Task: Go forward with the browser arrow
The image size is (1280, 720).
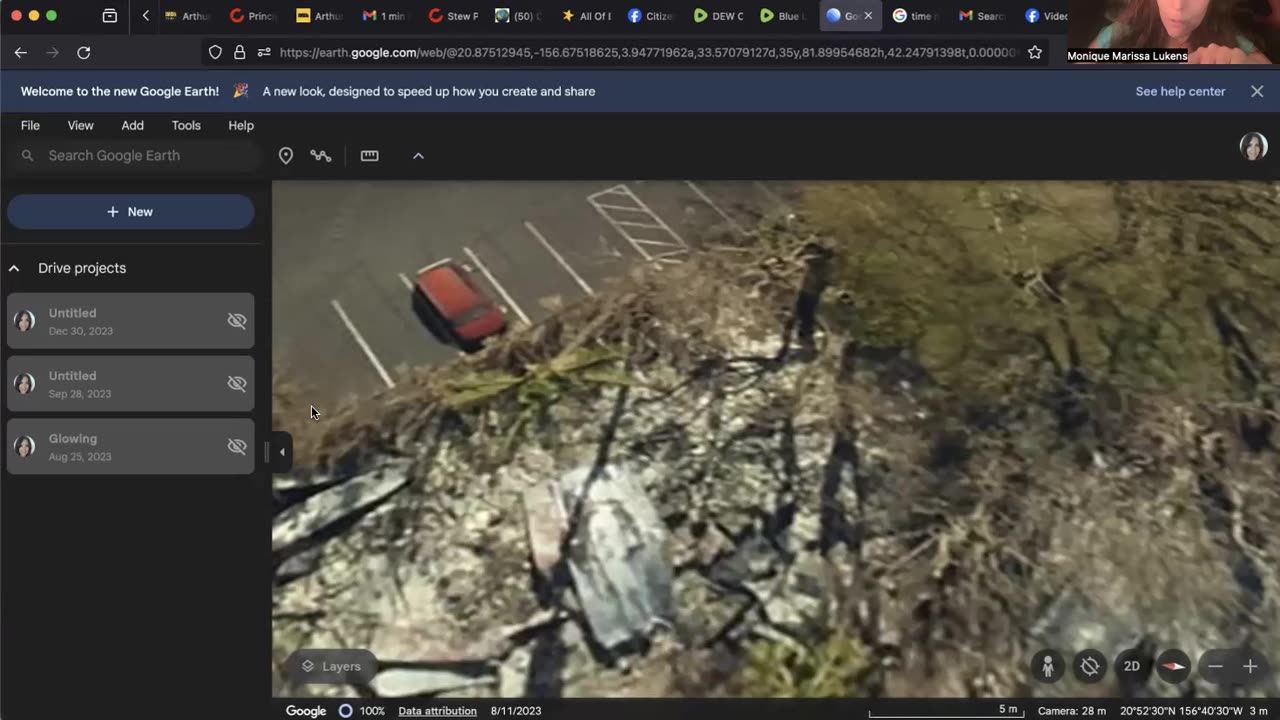Action: (x=52, y=52)
